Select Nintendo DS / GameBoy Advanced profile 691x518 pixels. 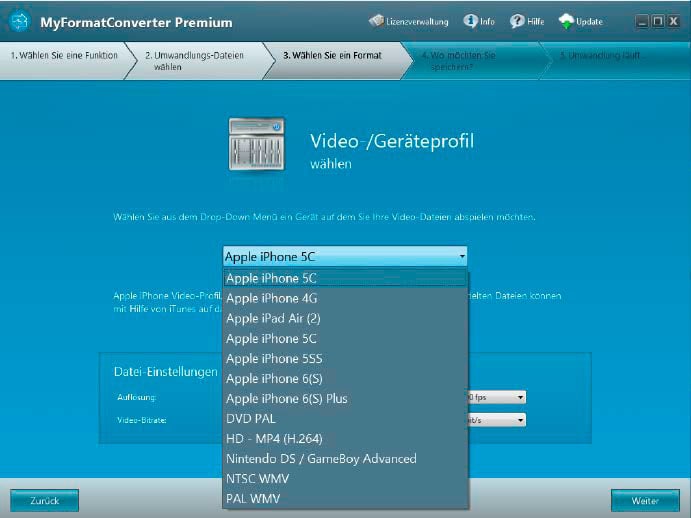345,459
